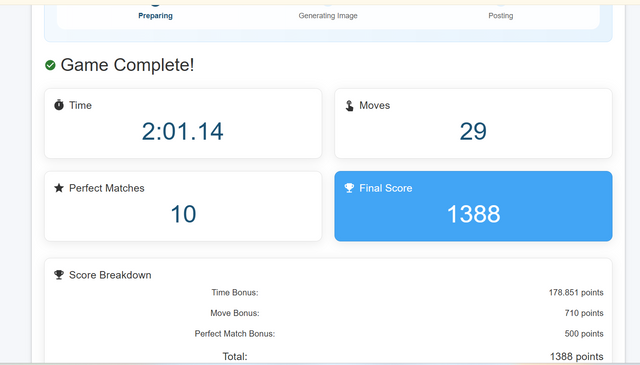
Task: Select the Generating Image step label
Action: point(328,16)
